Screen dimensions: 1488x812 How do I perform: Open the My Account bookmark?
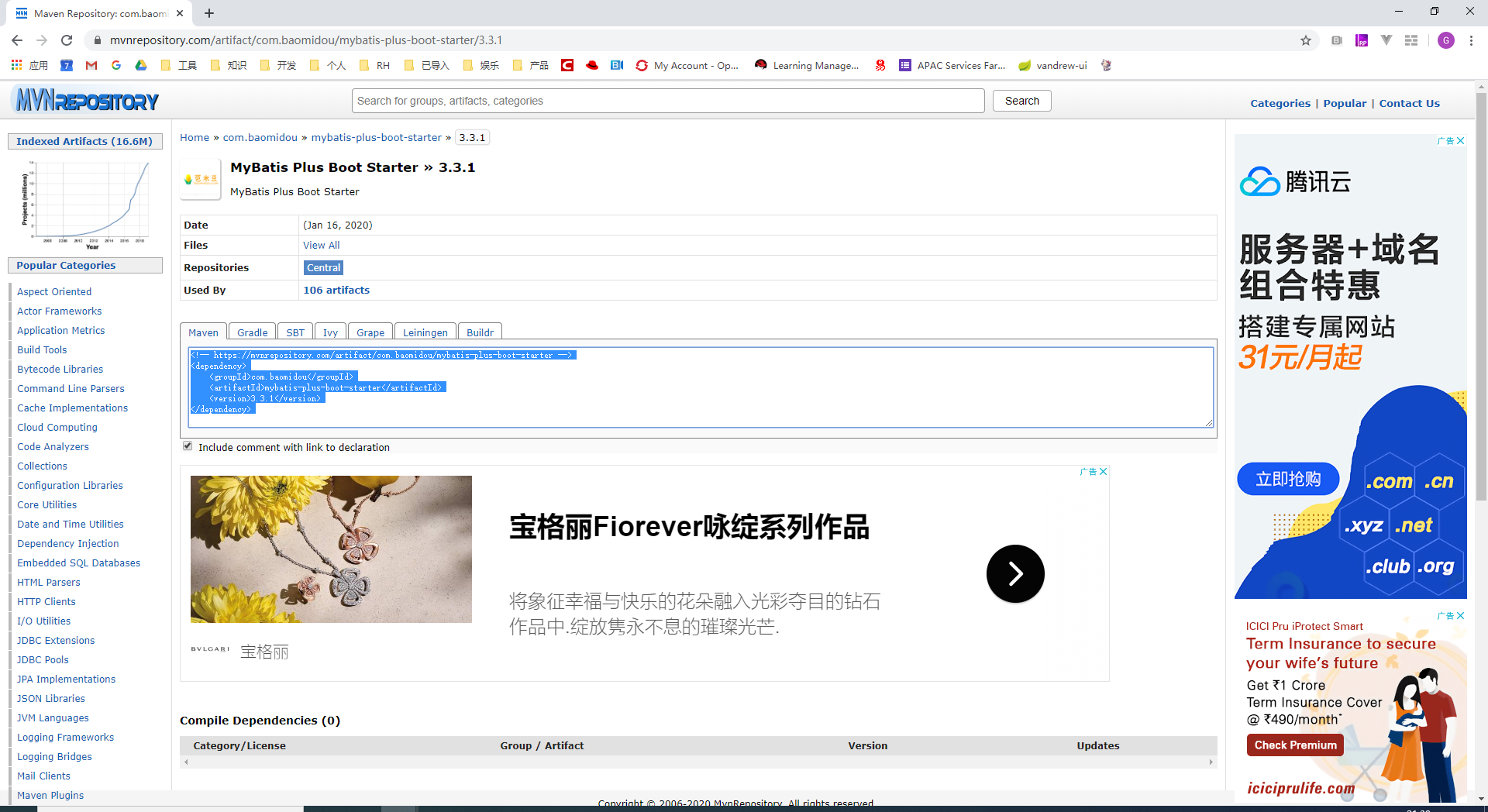[x=687, y=65]
